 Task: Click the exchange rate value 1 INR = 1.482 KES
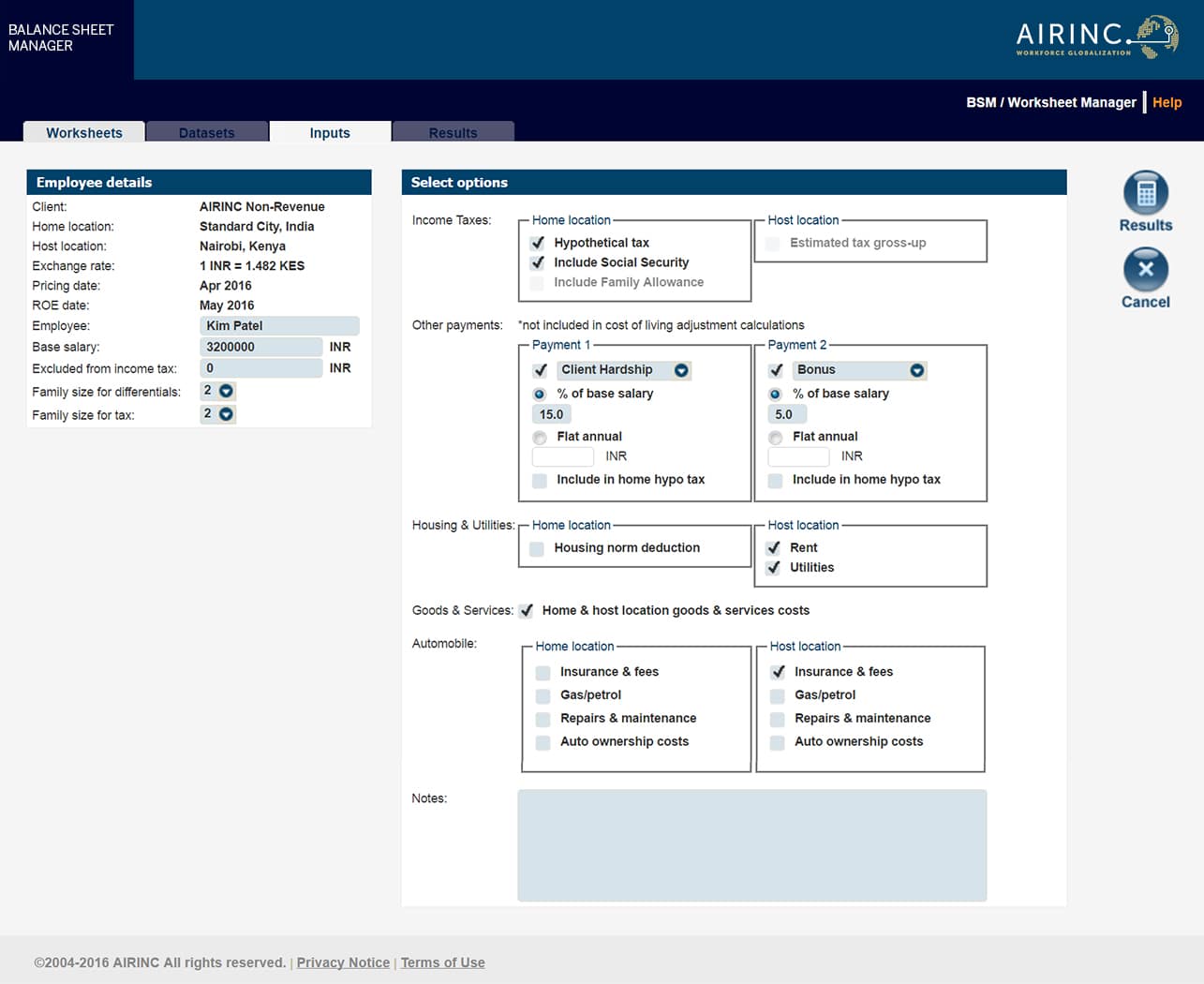click(x=252, y=266)
